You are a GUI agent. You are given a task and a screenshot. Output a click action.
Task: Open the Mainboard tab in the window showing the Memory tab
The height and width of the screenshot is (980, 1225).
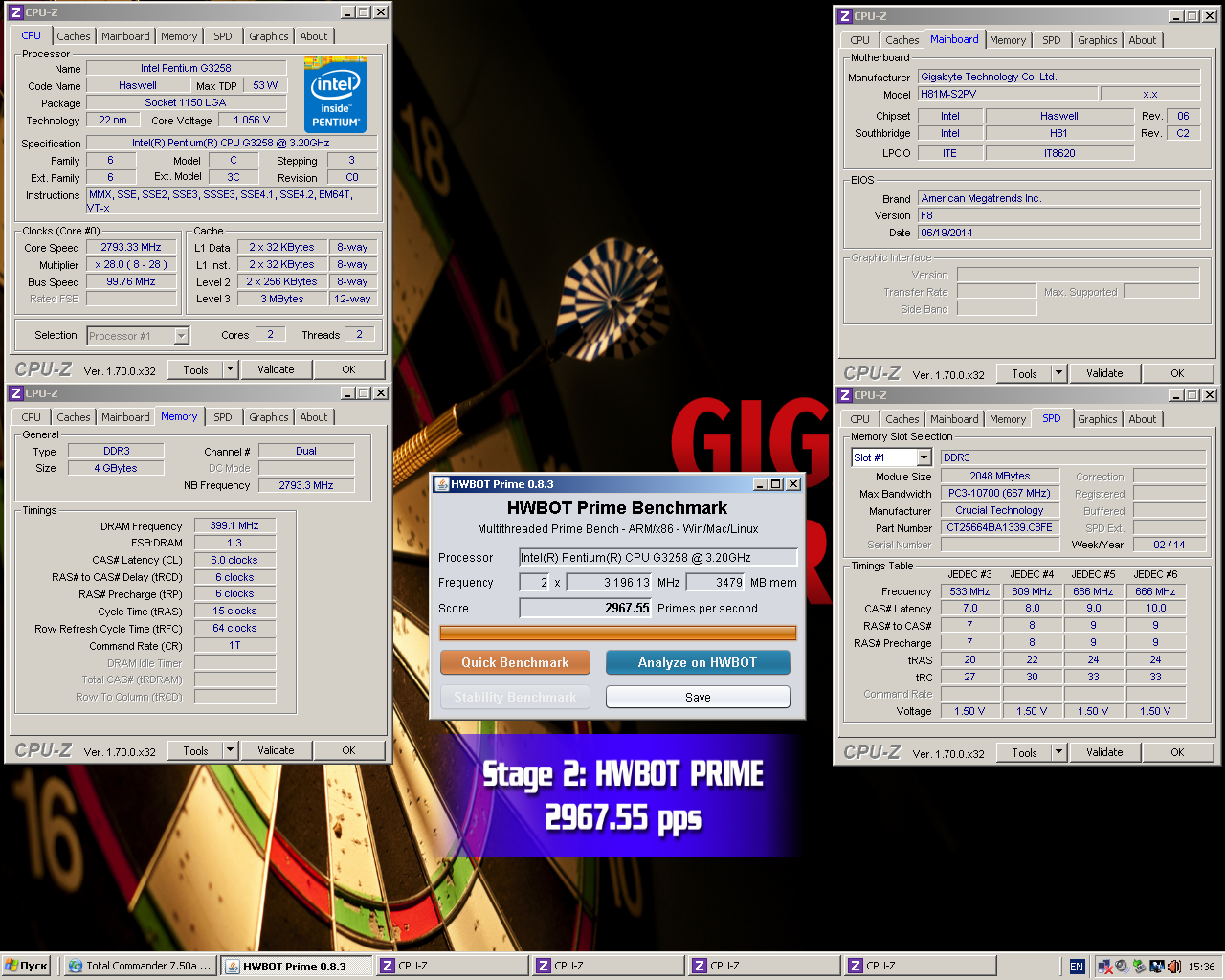[x=125, y=417]
